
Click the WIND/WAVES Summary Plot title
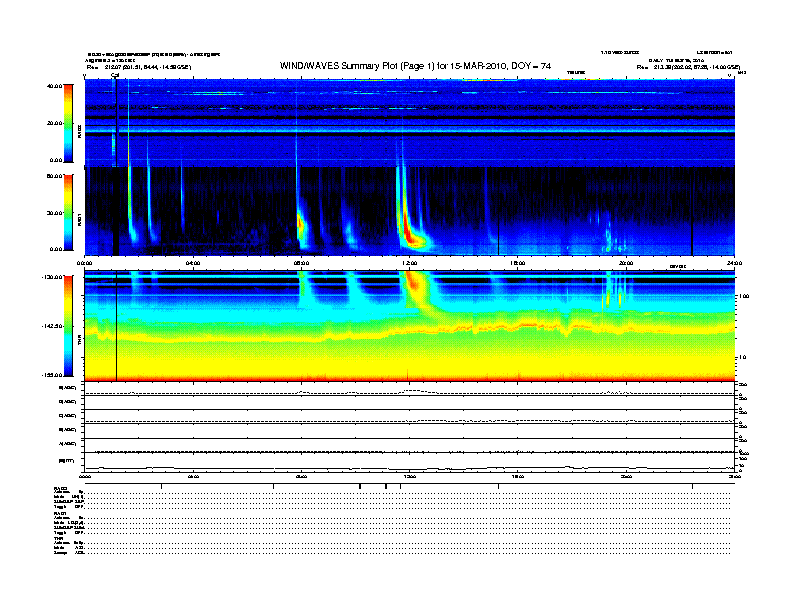(x=415, y=66)
